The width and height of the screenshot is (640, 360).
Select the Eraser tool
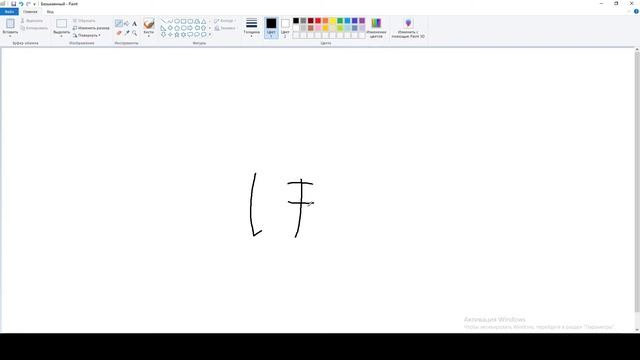click(118, 33)
